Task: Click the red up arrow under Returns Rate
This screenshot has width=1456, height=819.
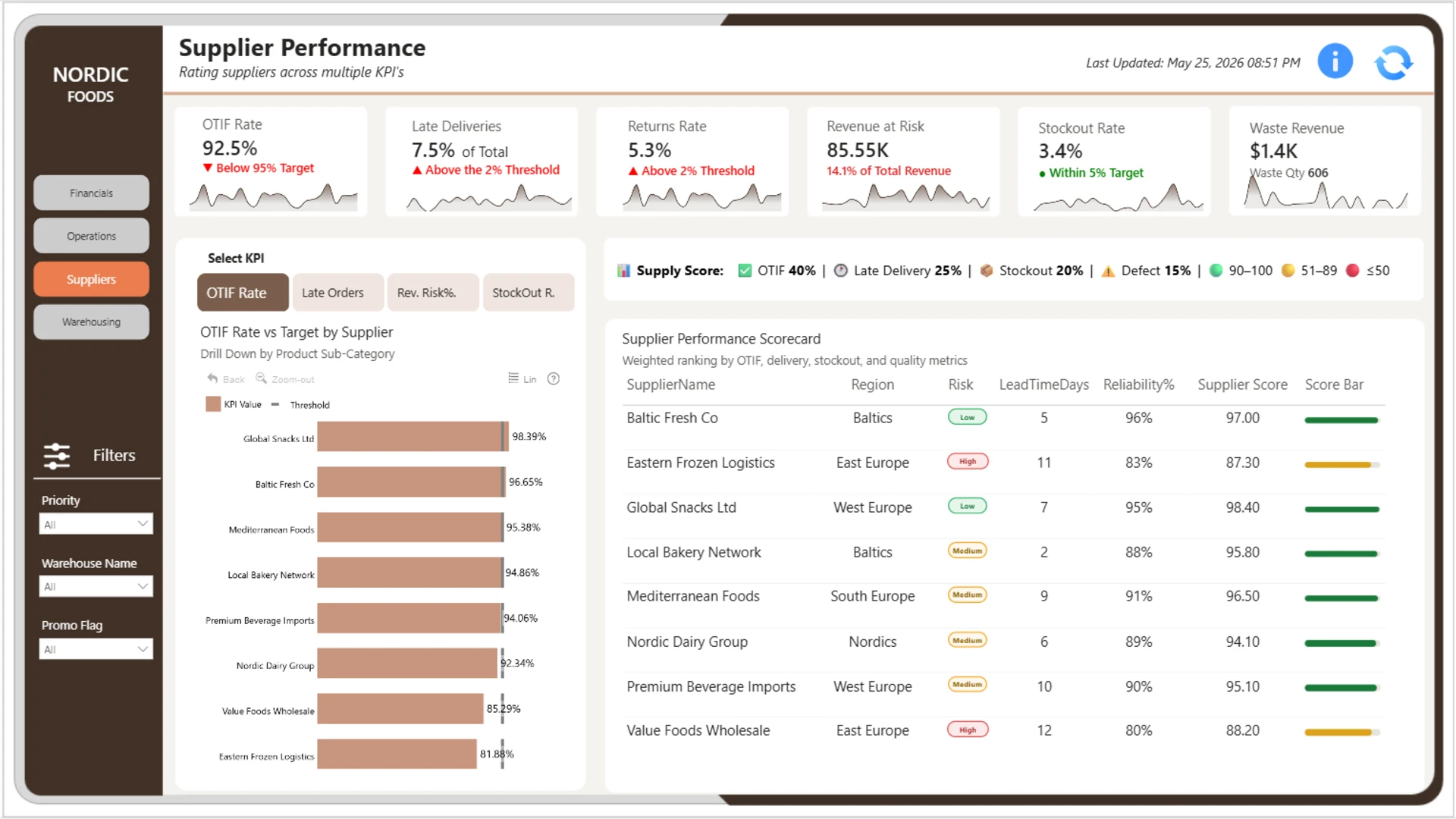Action: (632, 171)
